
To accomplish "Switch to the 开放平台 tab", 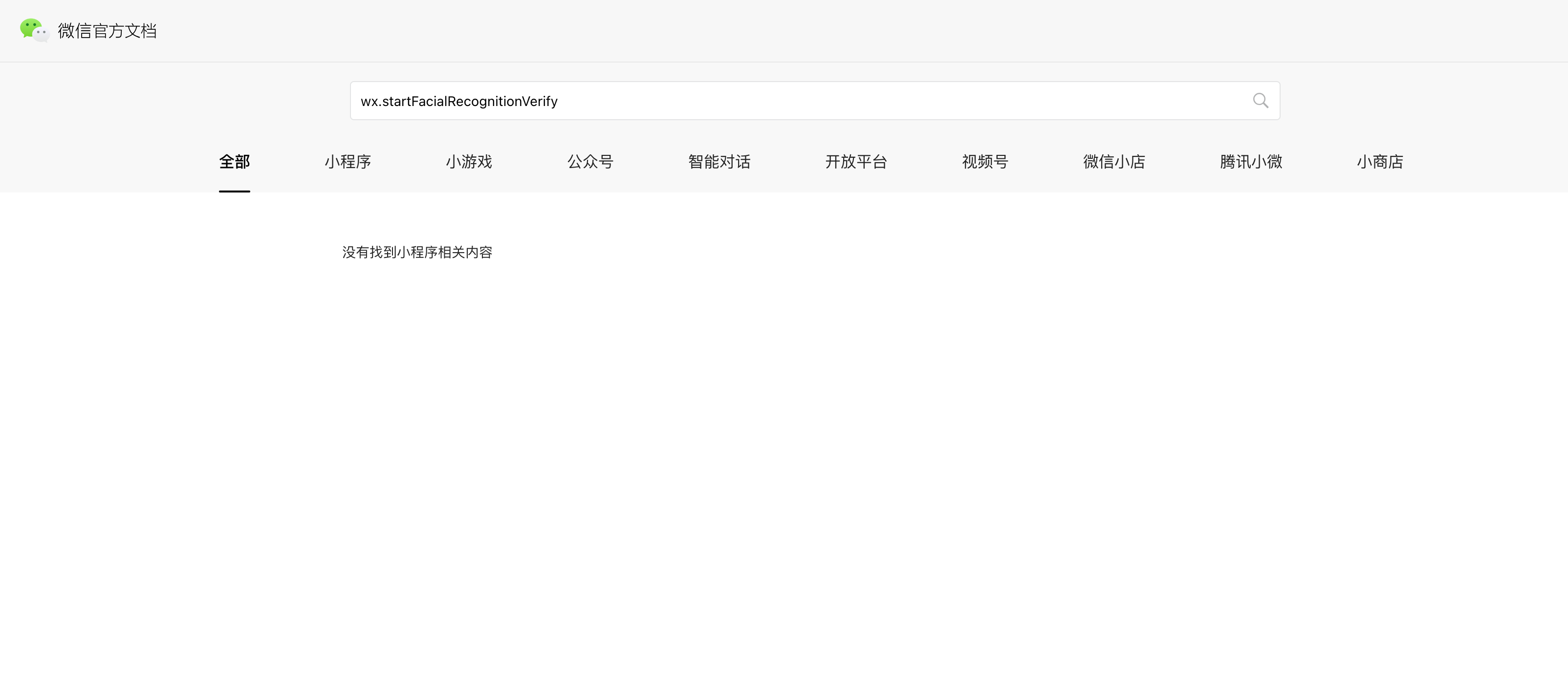I will pos(856,162).
